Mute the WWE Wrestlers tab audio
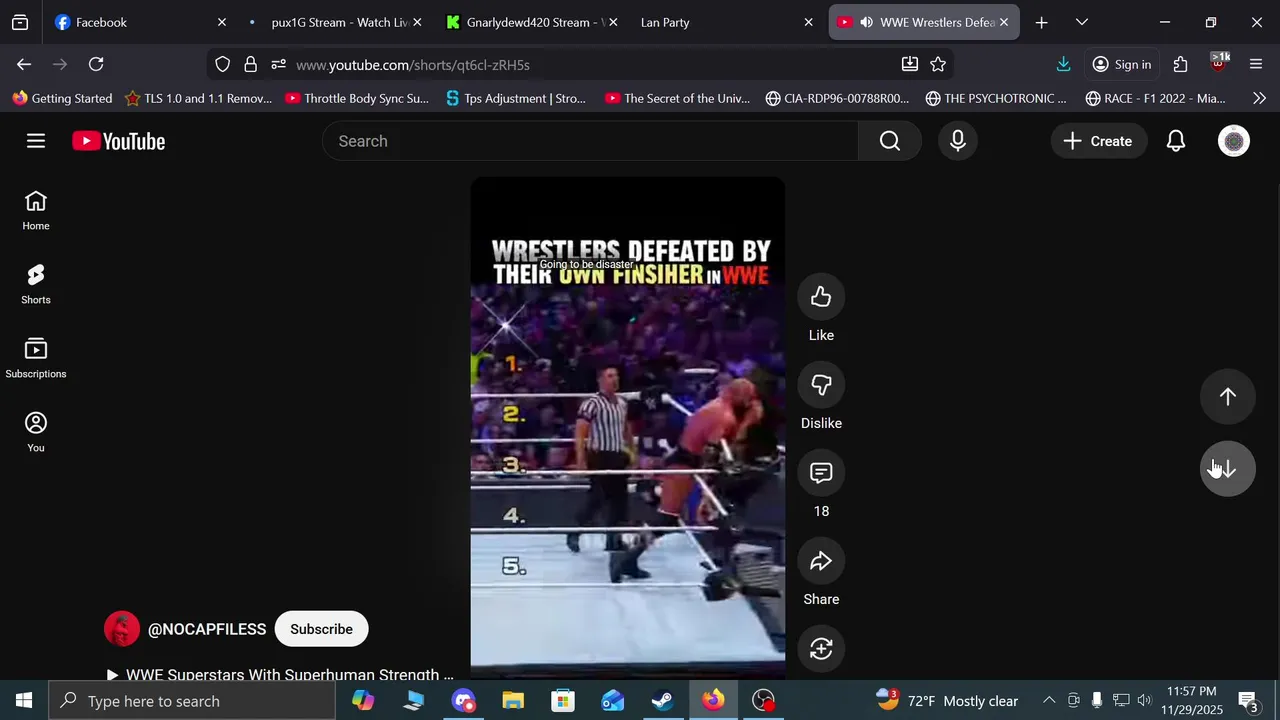The height and width of the screenshot is (720, 1280). 867,22
